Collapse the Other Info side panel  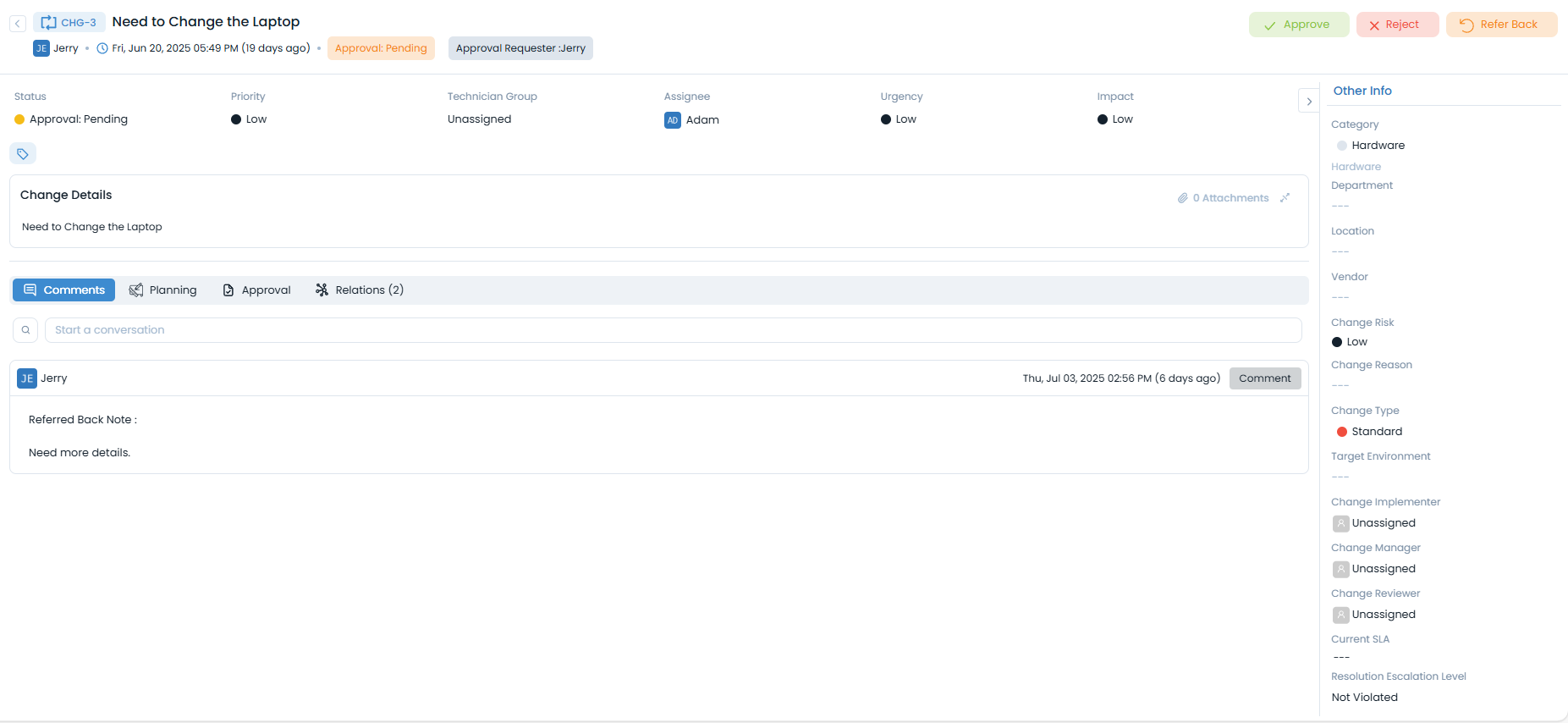pyautogui.click(x=1308, y=102)
